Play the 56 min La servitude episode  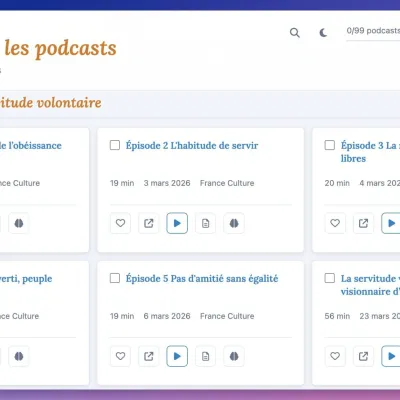[x=391, y=356]
